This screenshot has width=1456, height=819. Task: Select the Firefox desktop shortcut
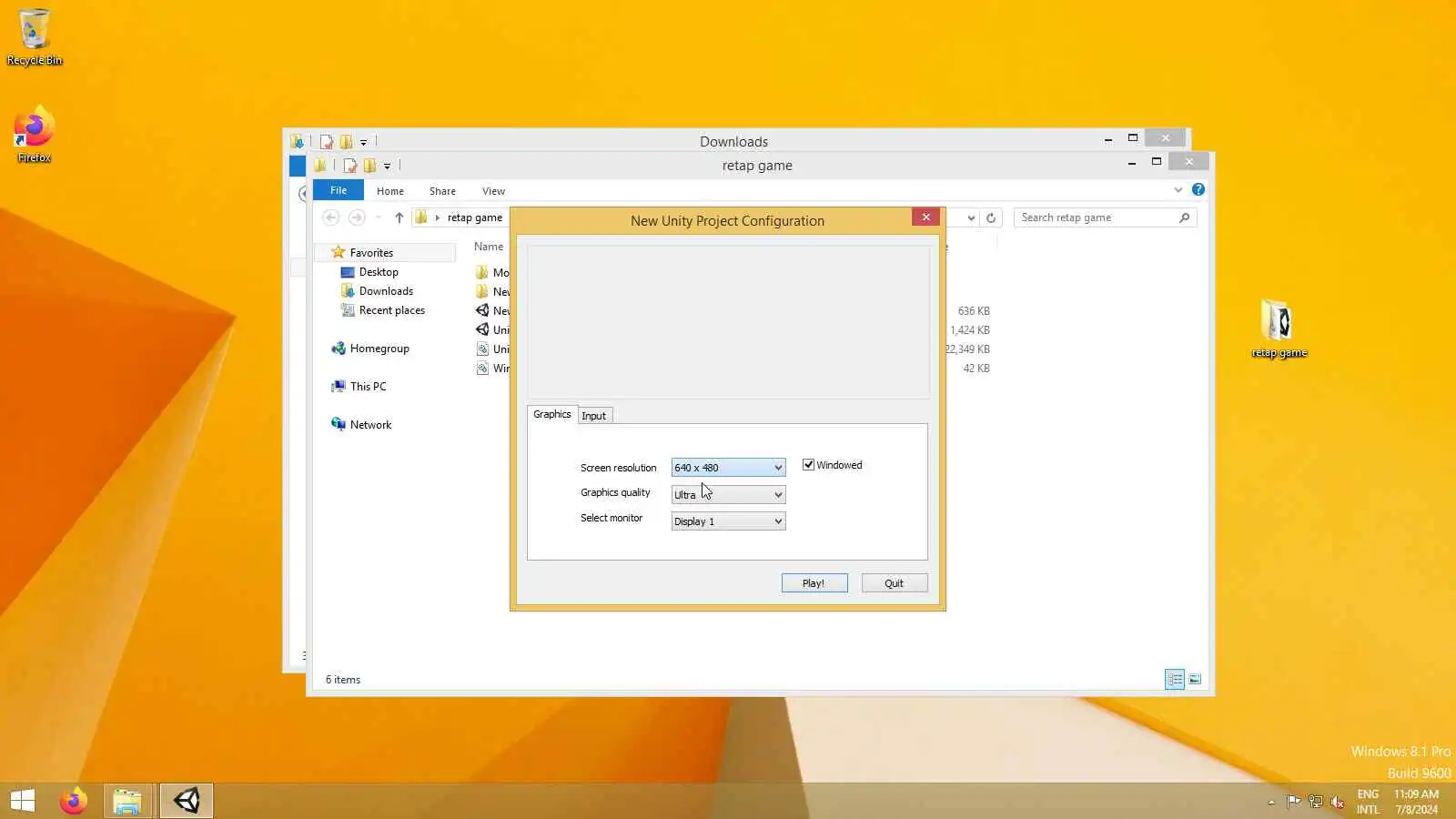tap(35, 135)
